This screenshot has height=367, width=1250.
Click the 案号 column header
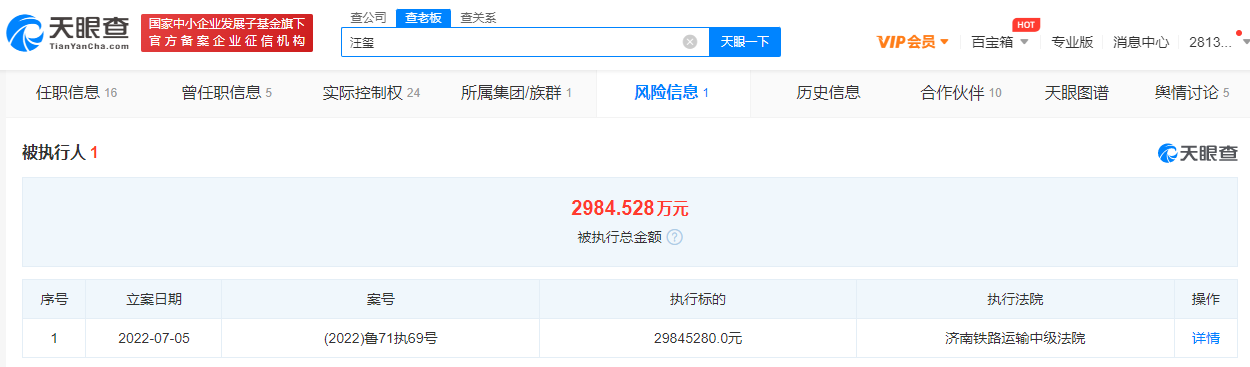381,299
